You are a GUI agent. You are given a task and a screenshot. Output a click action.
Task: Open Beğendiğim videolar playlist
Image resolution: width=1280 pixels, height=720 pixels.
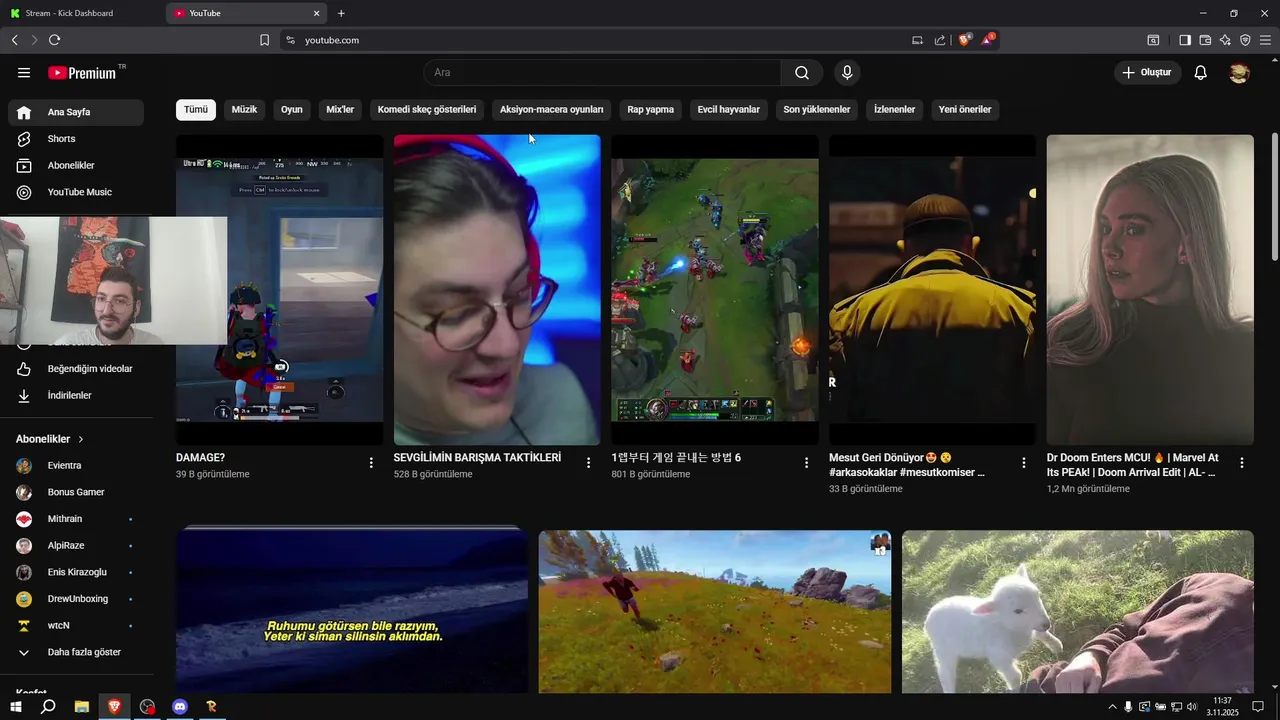click(76, 369)
